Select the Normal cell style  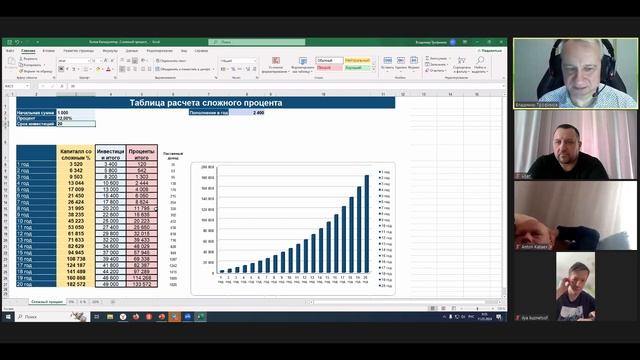pos(329,60)
